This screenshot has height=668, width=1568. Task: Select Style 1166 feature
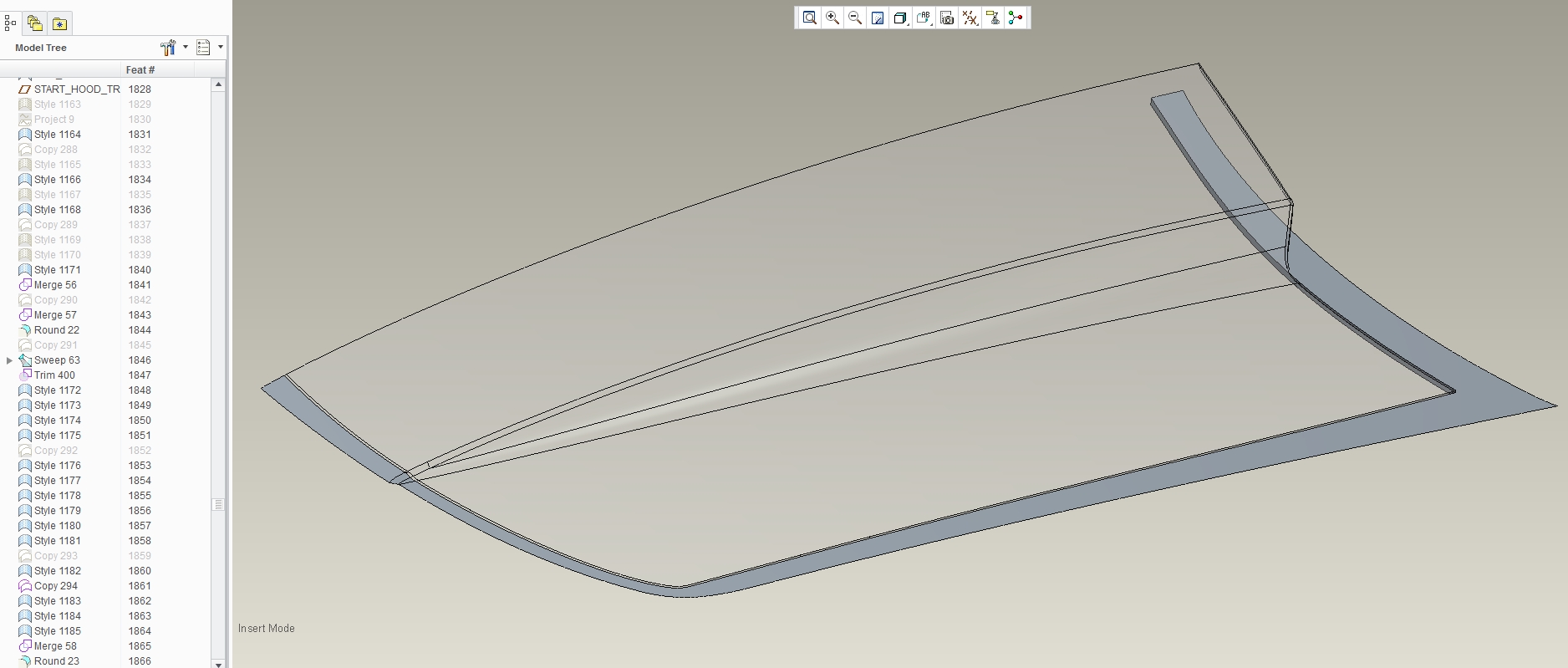[58, 180]
